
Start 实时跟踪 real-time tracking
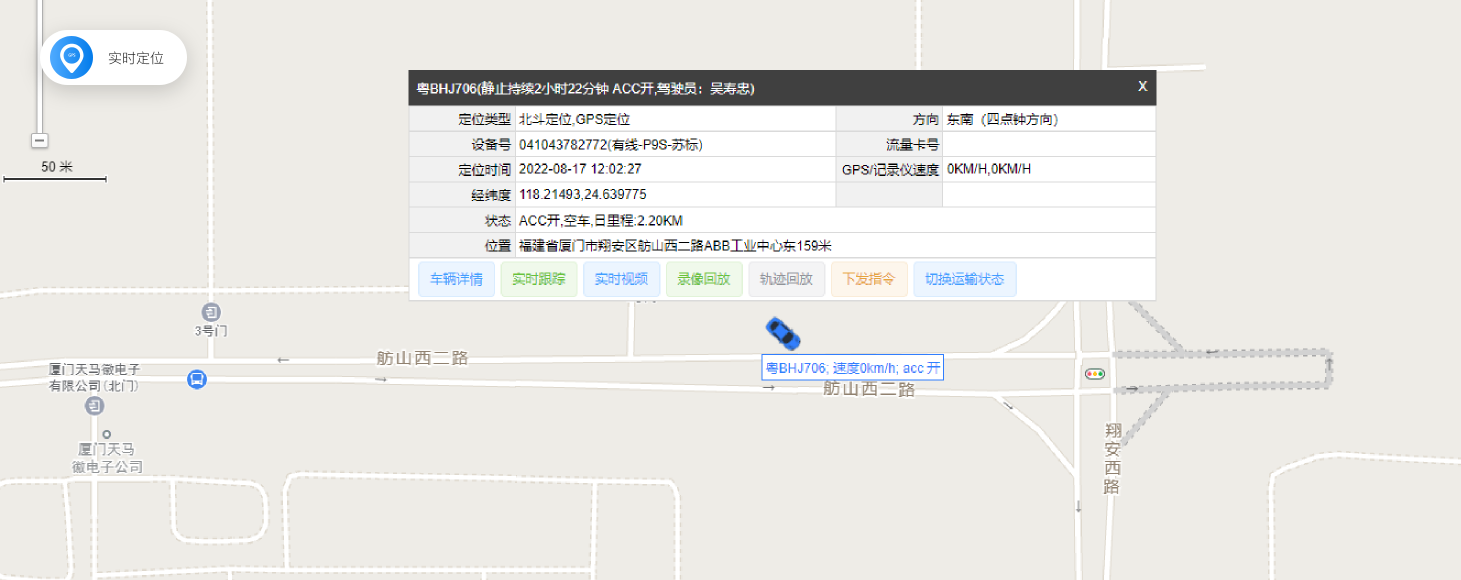(x=538, y=280)
